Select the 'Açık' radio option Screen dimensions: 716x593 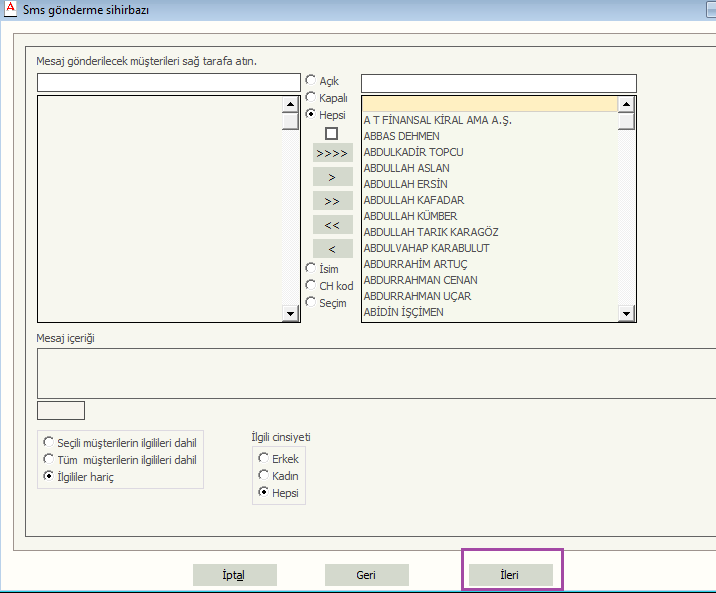tap(311, 80)
